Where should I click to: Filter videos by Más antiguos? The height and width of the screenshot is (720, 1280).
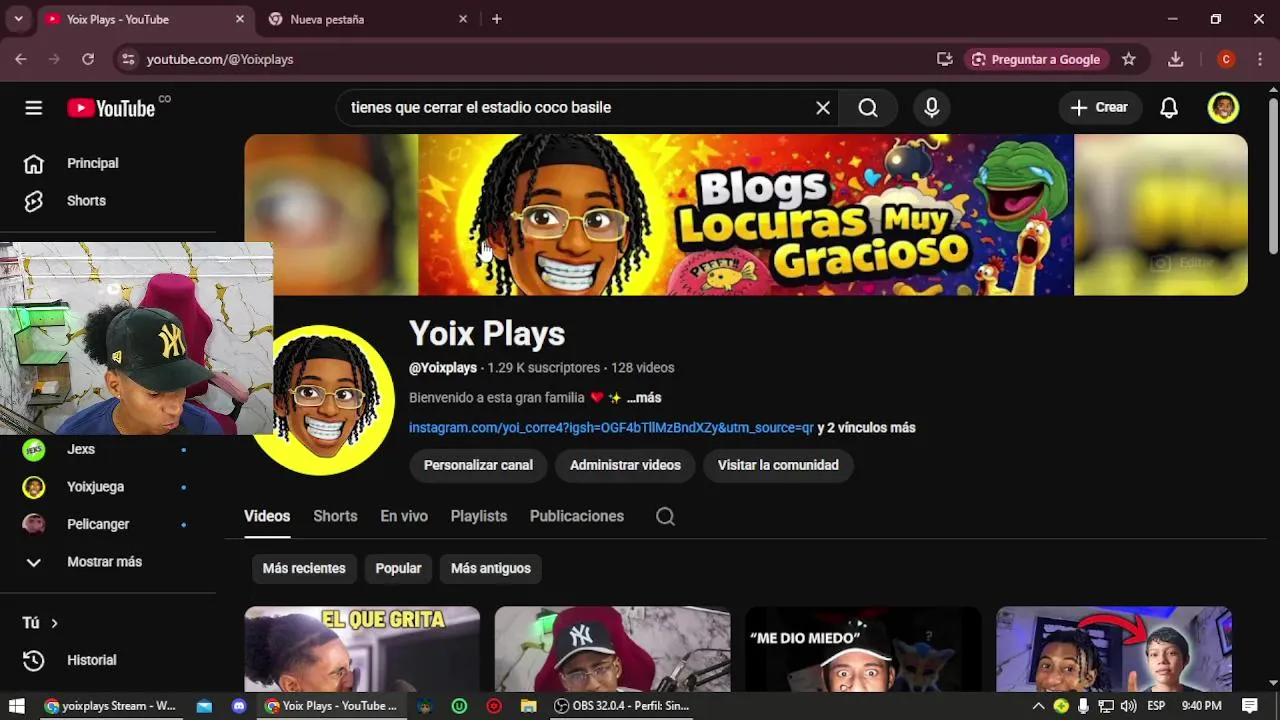pos(491,568)
